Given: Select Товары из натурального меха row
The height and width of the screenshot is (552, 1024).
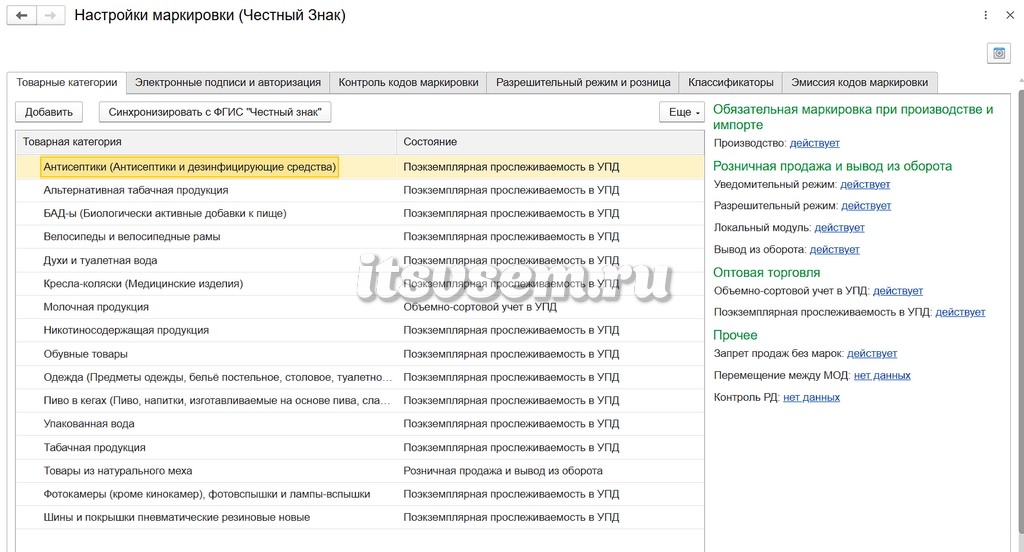Looking at the screenshot, I should [360, 471].
